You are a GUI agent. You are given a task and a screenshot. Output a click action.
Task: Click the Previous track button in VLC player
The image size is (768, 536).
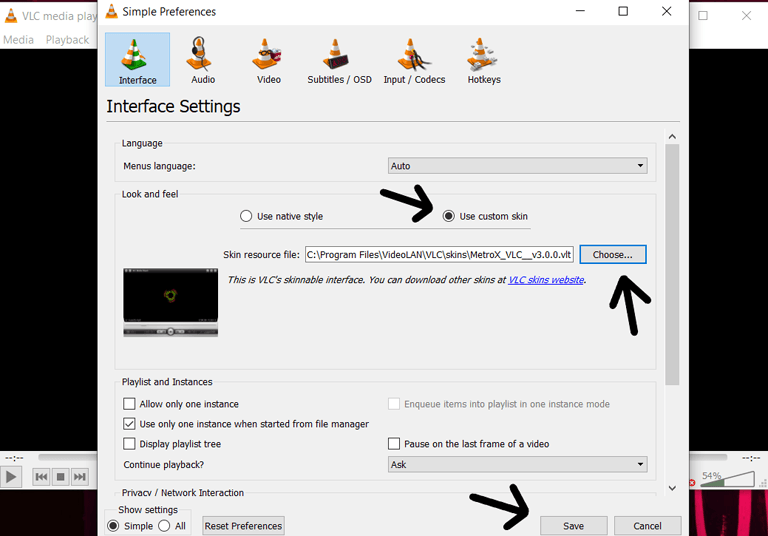42,477
